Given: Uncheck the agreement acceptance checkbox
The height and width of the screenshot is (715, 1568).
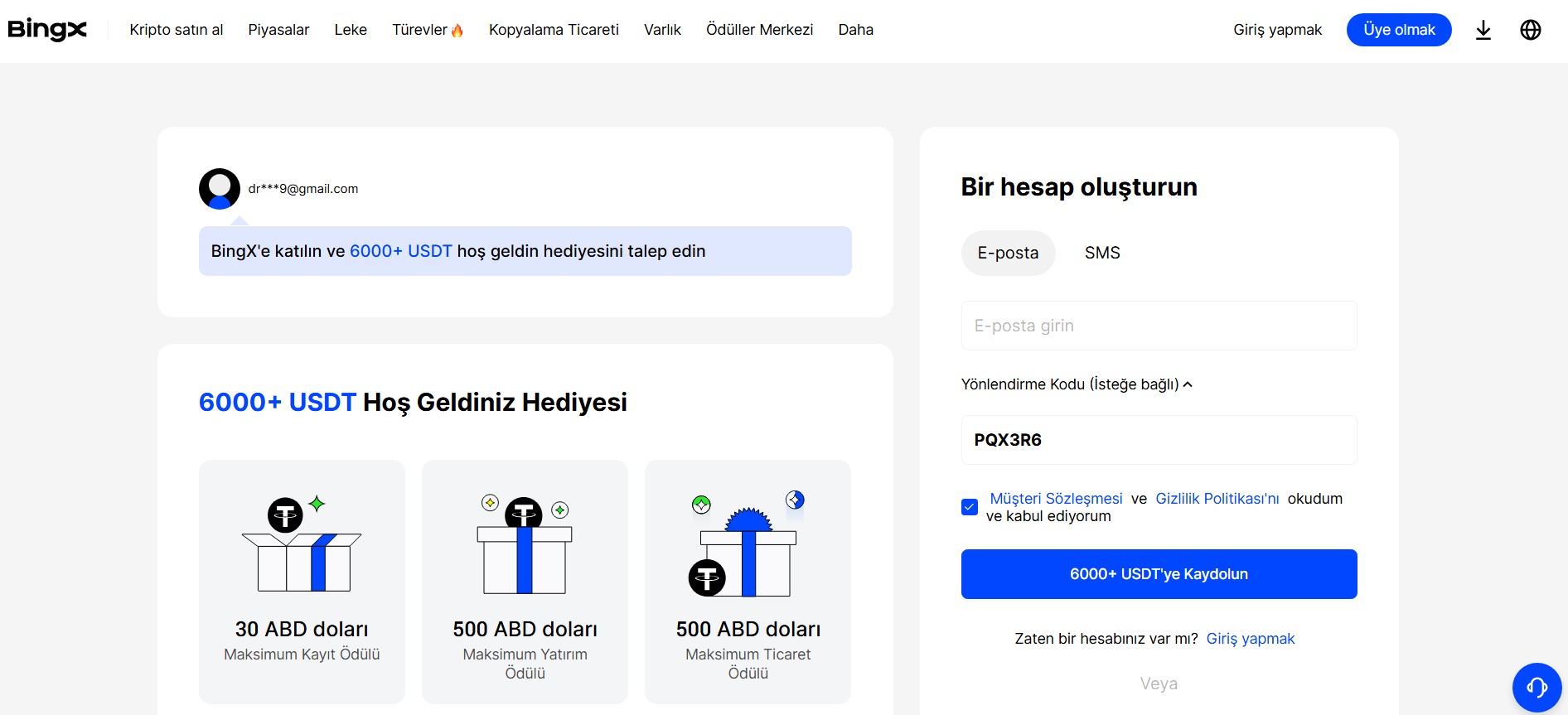Looking at the screenshot, I should pyautogui.click(x=970, y=507).
